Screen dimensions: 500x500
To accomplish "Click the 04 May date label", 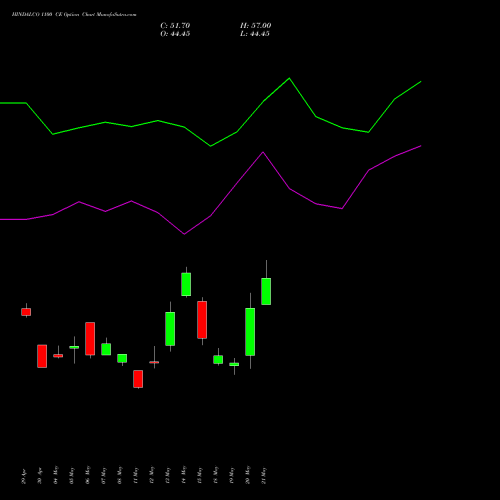I will coord(56,475).
